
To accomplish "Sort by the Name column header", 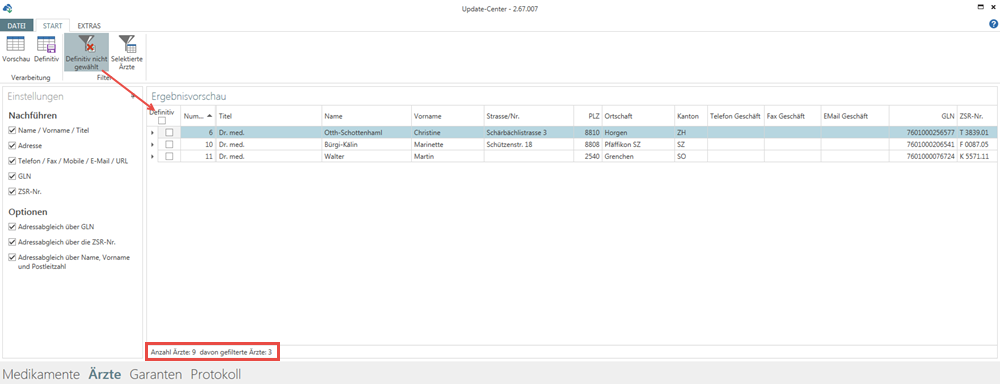I will [366, 116].
